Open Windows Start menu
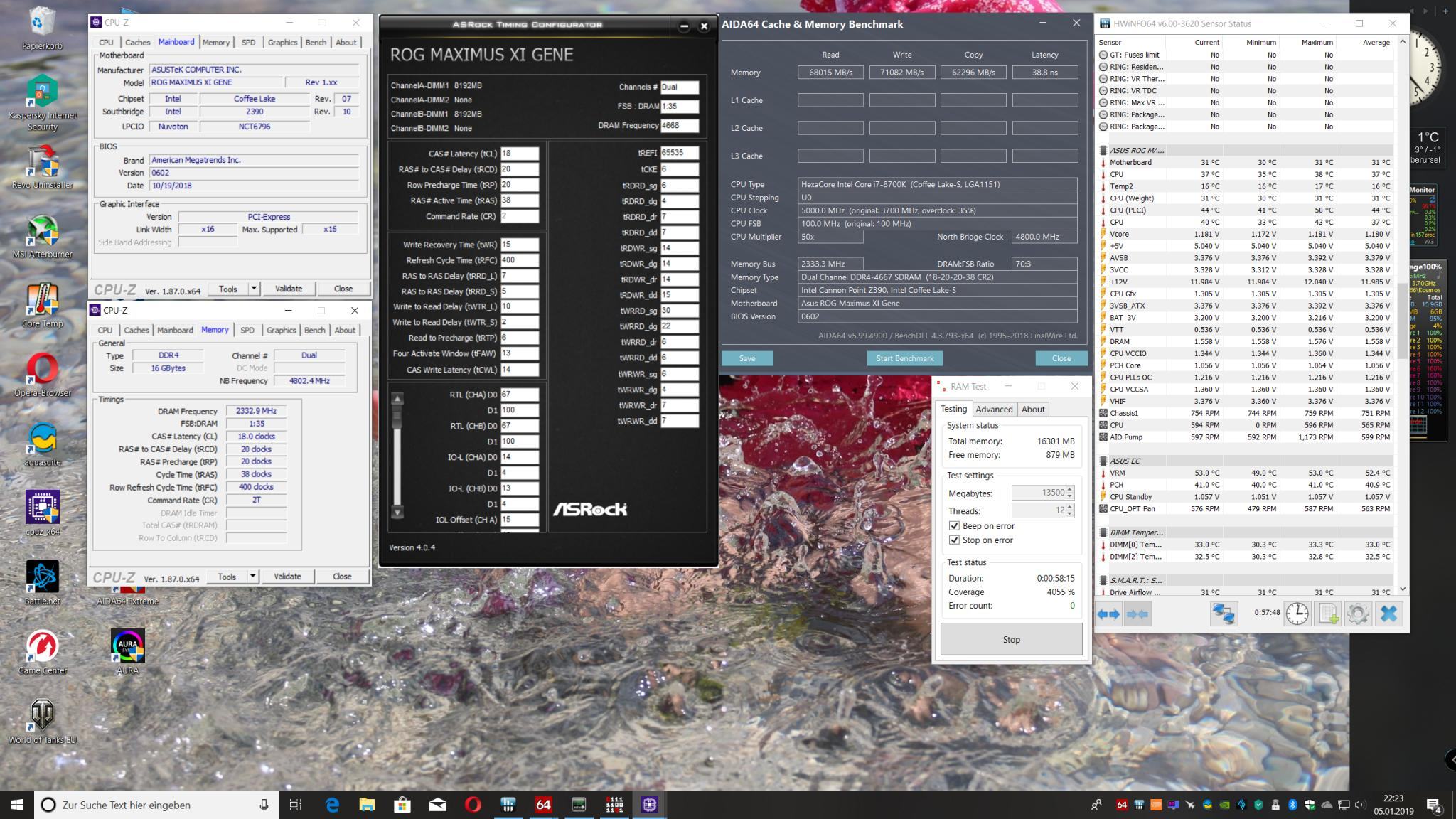This screenshot has height=819, width=1456. [x=17, y=805]
